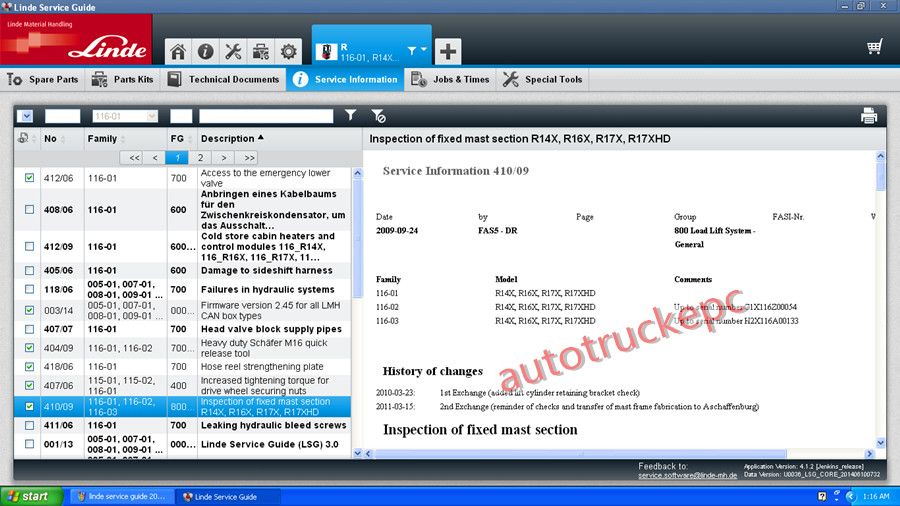Toggle checkbox for row 003/14
Screen dimensions: 900x506
click(x=29, y=310)
